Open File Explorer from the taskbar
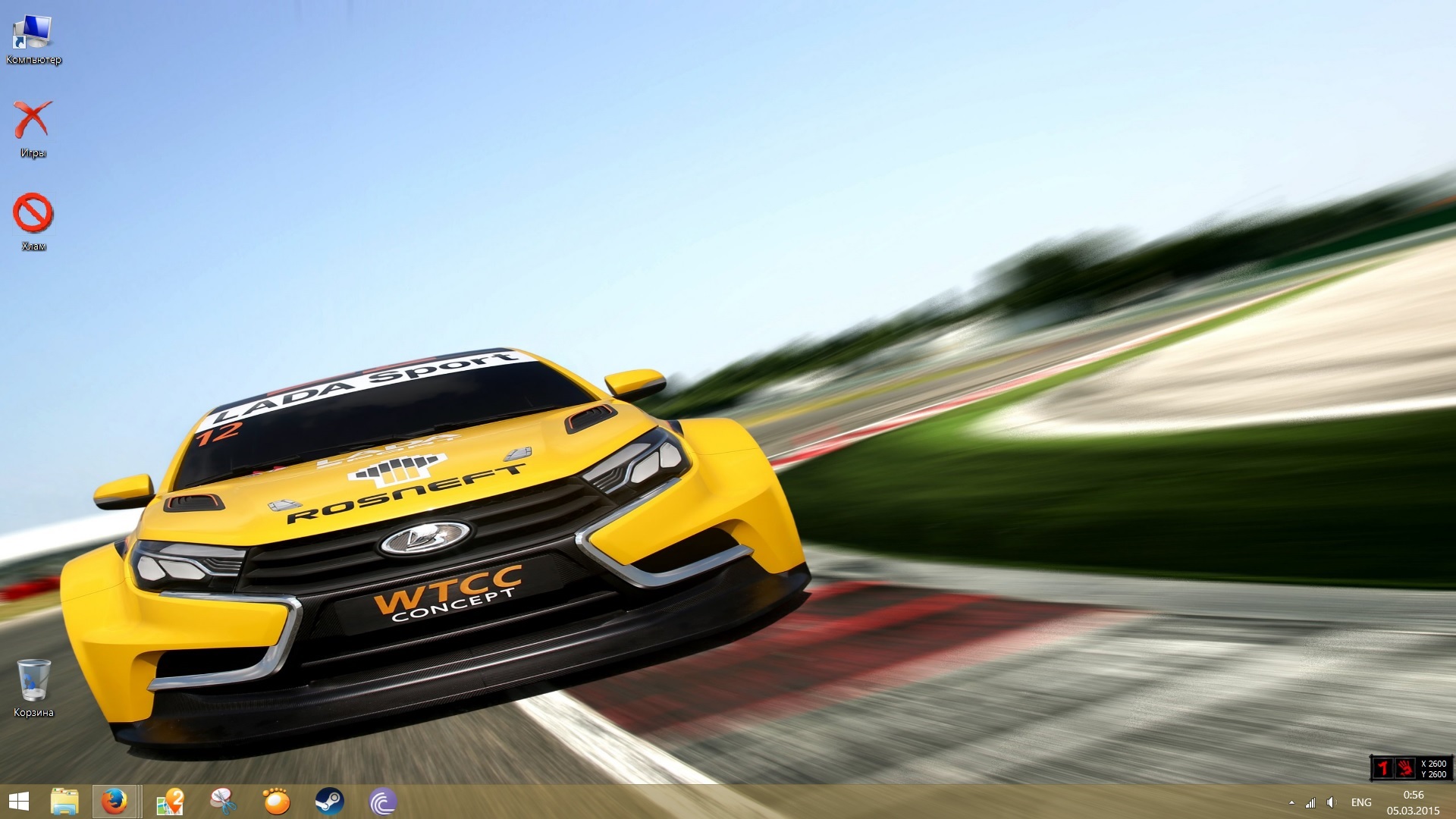The image size is (1456, 819). [64, 802]
